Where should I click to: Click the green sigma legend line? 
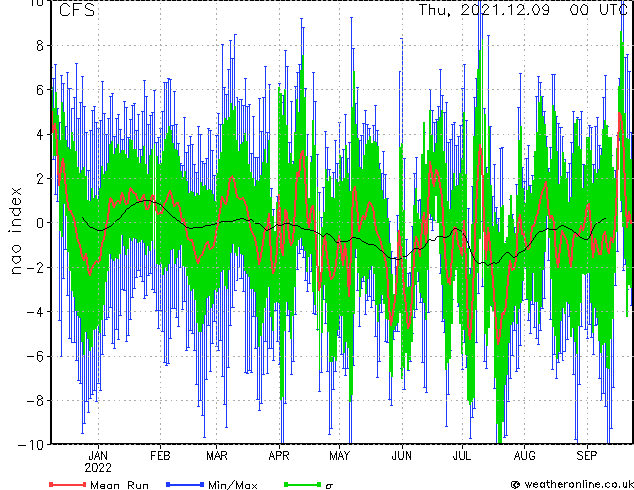(302, 484)
